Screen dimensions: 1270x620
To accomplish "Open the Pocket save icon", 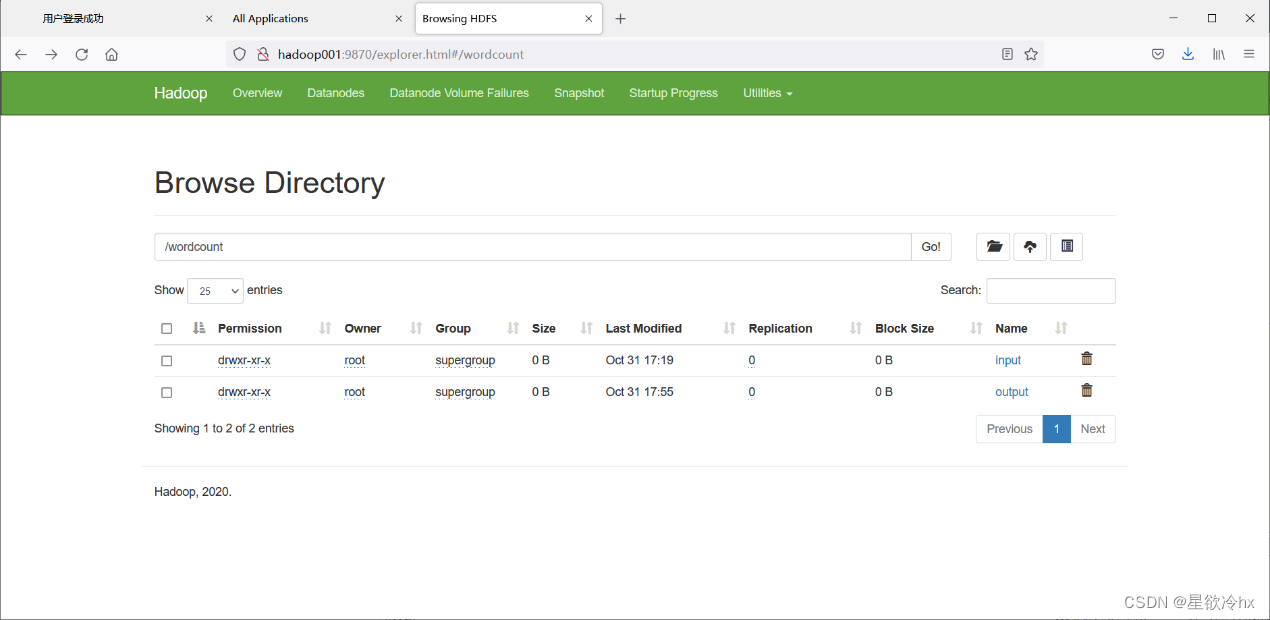I will (1157, 54).
